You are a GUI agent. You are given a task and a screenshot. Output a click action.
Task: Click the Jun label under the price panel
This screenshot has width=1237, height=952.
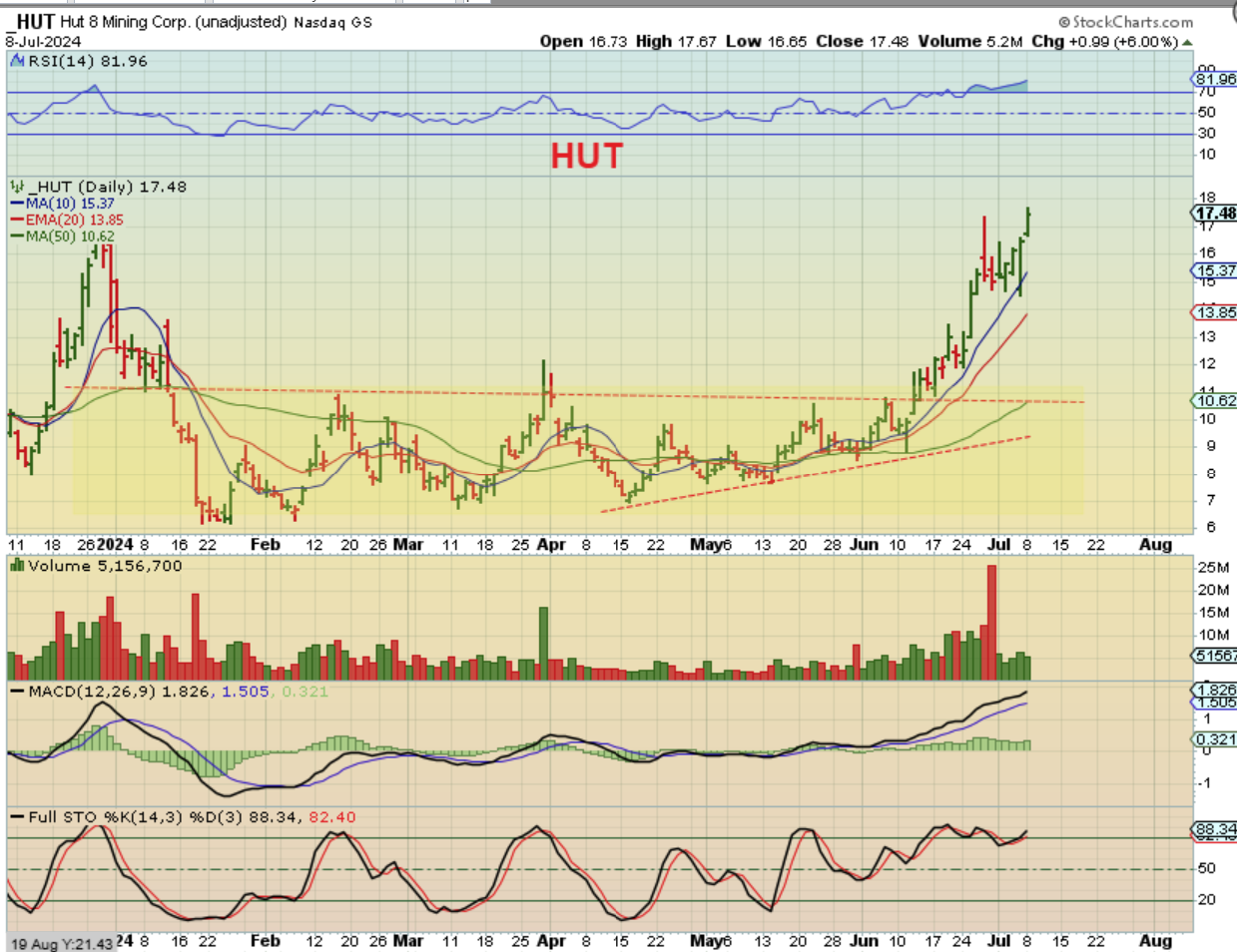coord(864,545)
